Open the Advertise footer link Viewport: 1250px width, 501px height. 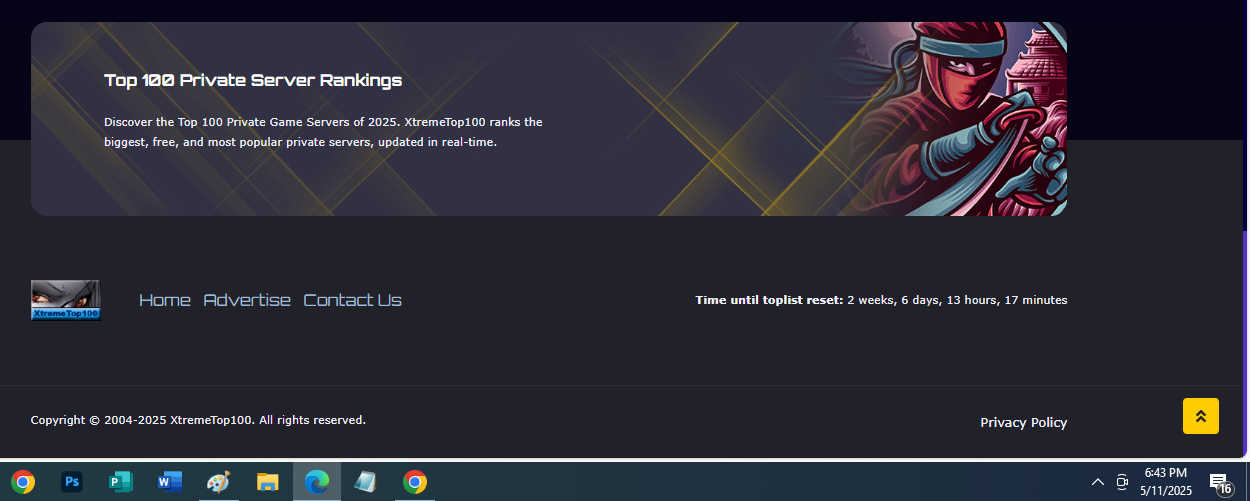coord(247,300)
